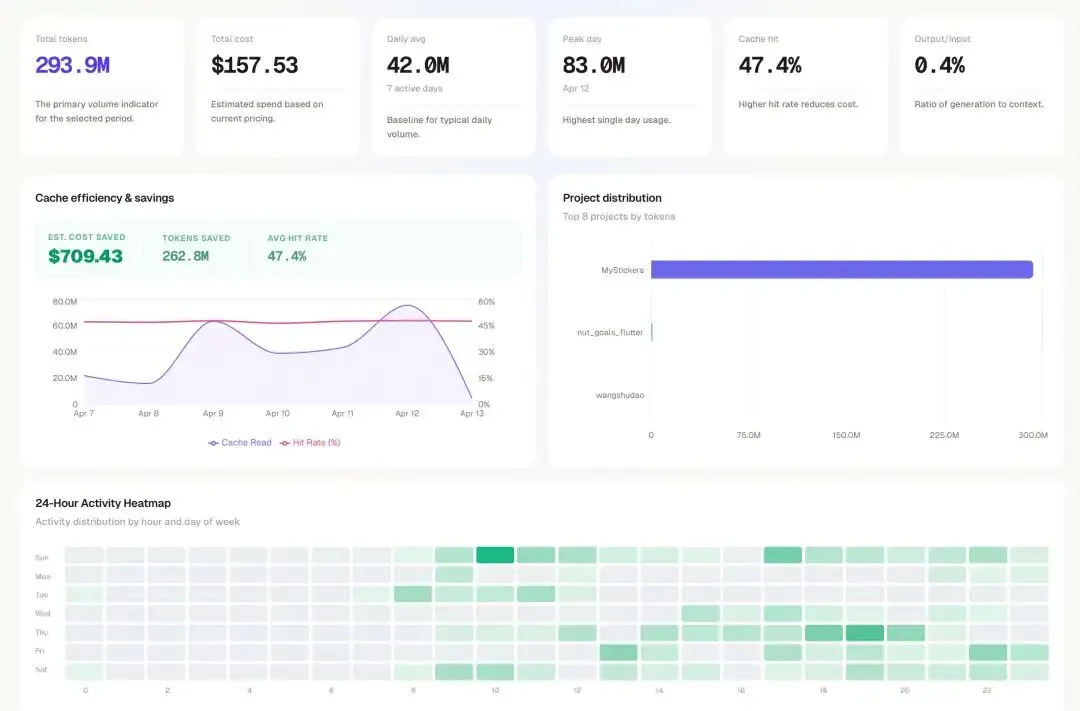Image resolution: width=1080 pixels, height=711 pixels.
Task: Click the $709.43 estimated cost saved
Action: pyautogui.click(x=85, y=256)
